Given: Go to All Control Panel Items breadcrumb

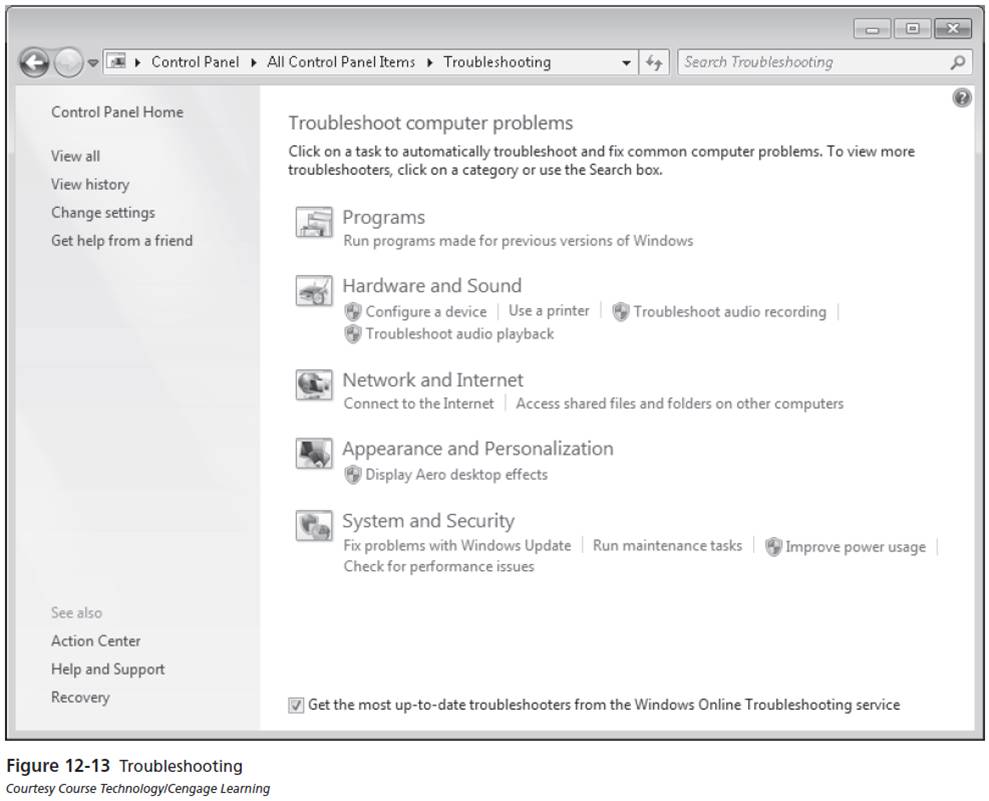Looking at the screenshot, I should (341, 62).
